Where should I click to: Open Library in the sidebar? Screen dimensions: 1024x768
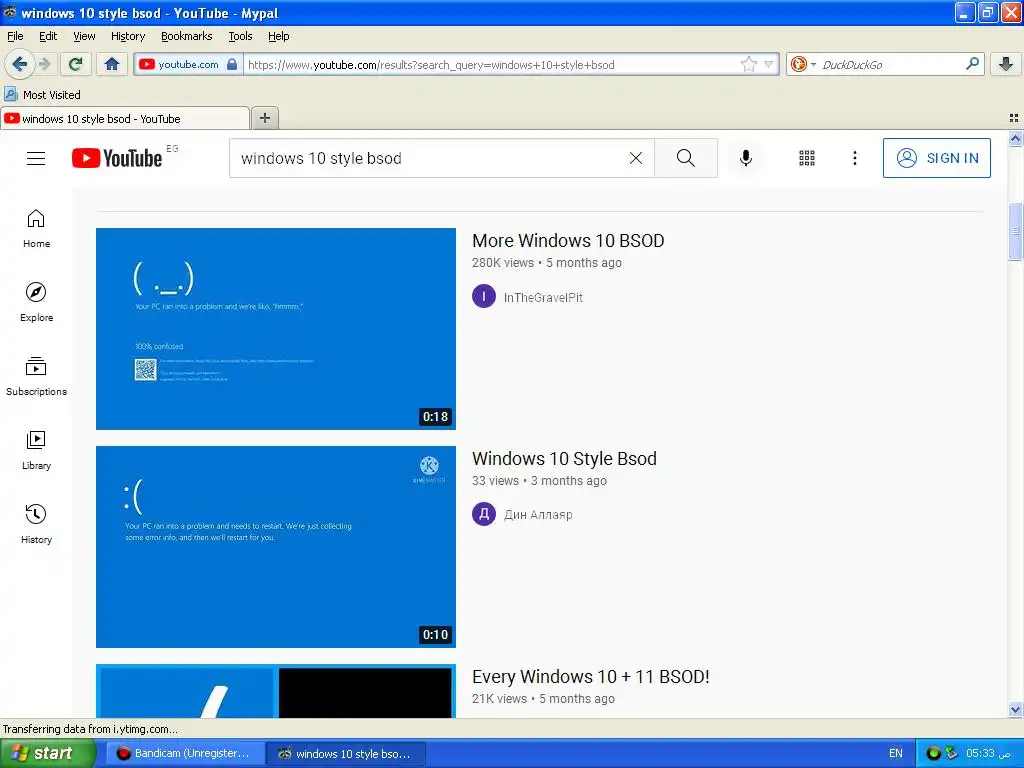[36, 451]
